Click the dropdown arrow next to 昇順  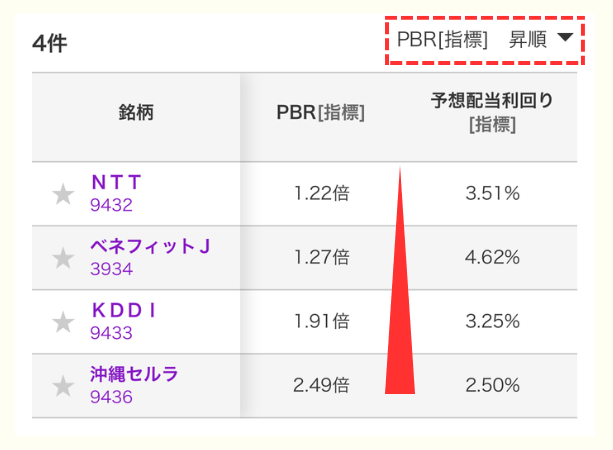pos(566,39)
